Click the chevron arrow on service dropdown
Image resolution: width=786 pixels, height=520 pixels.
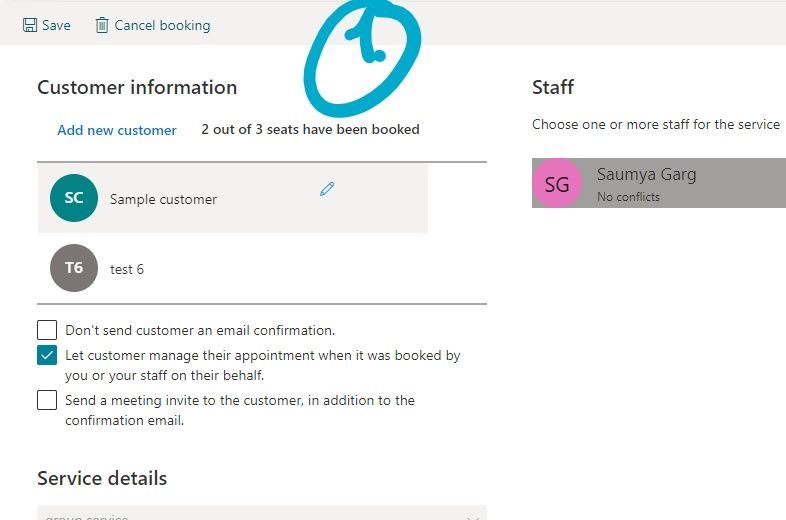473,517
